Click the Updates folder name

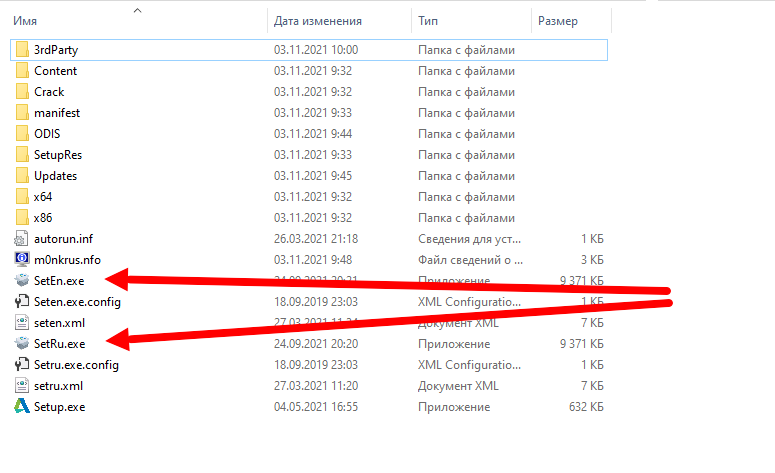pyautogui.click(x=55, y=176)
